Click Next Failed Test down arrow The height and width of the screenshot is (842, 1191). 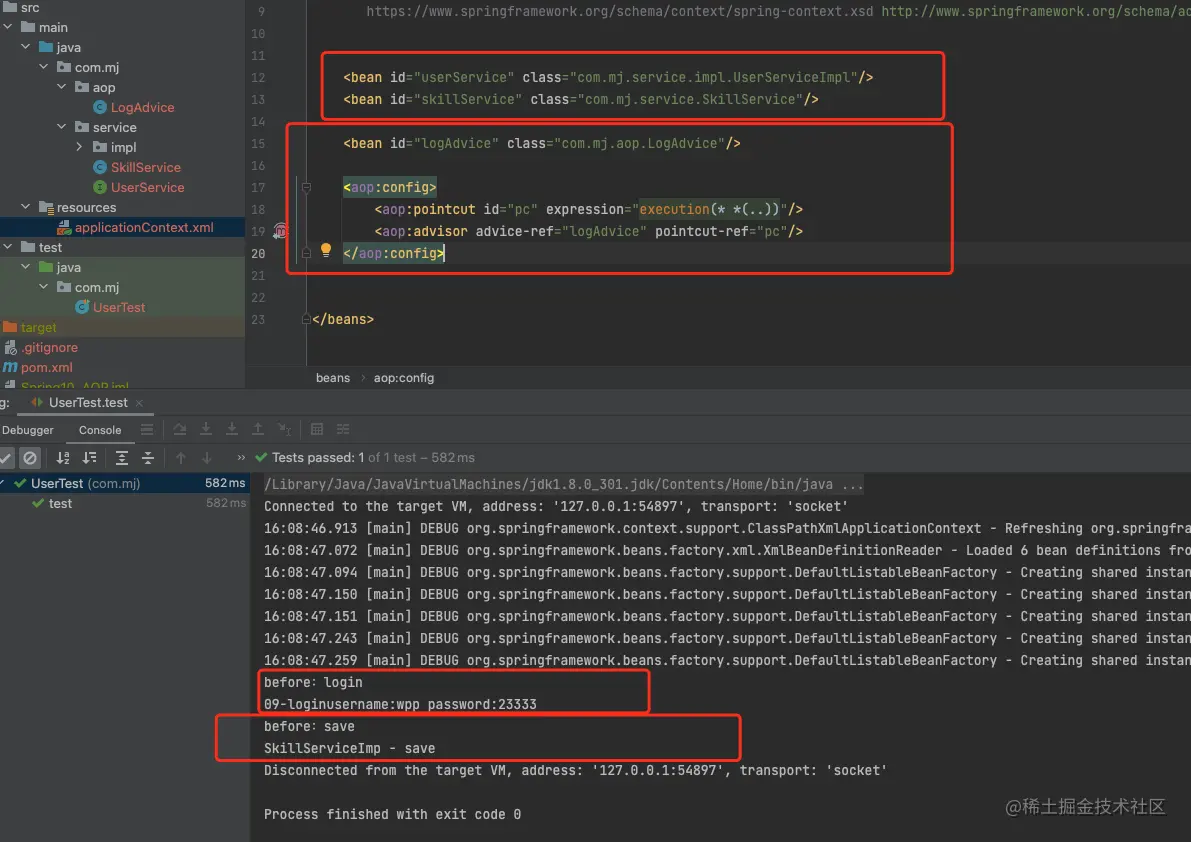coord(207,458)
